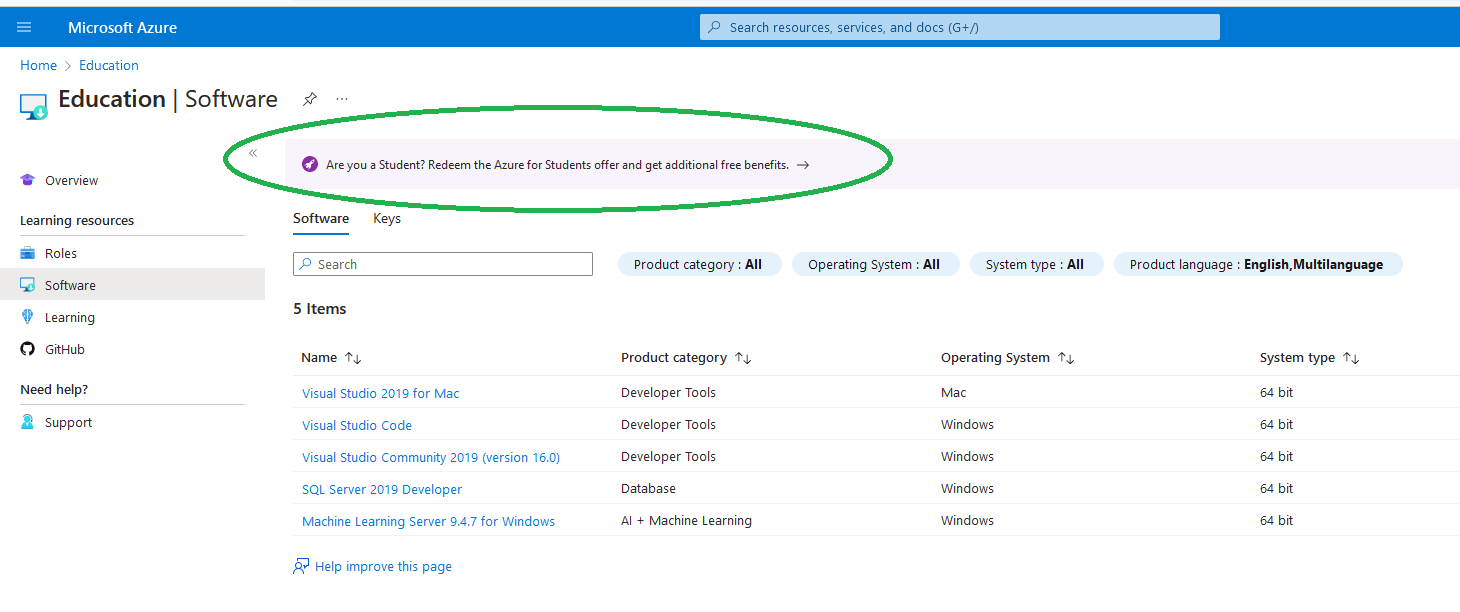This screenshot has width=1460, height=612.
Task: Switch to the Software tab
Action: coord(321,218)
